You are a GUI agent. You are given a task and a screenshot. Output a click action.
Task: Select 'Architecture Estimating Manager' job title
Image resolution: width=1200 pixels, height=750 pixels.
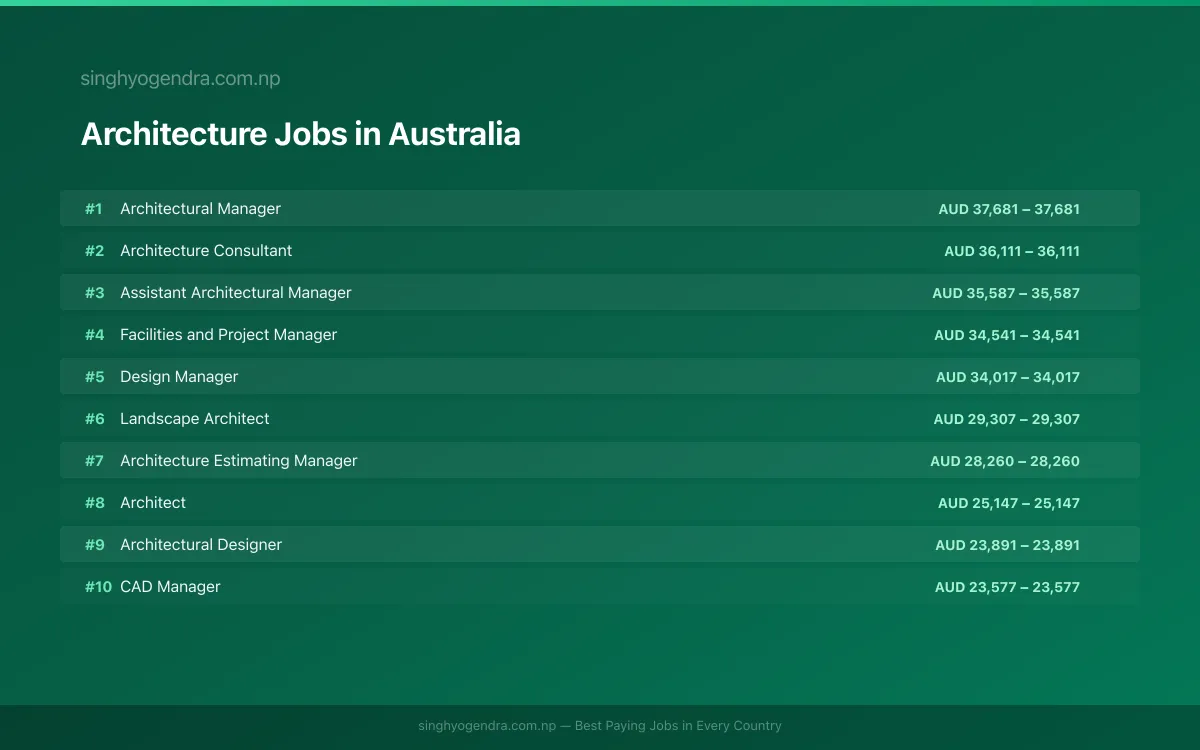239,461
